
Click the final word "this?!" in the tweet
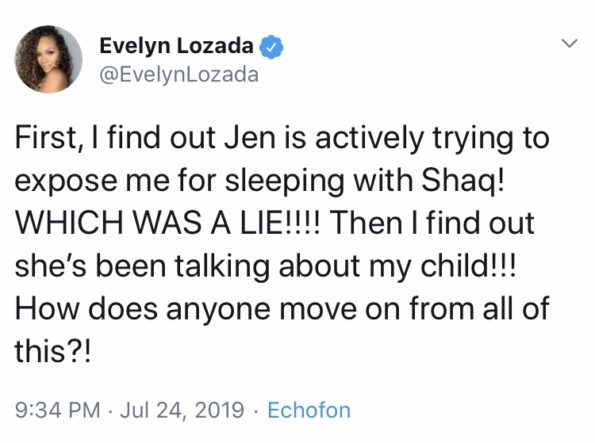tap(53, 351)
